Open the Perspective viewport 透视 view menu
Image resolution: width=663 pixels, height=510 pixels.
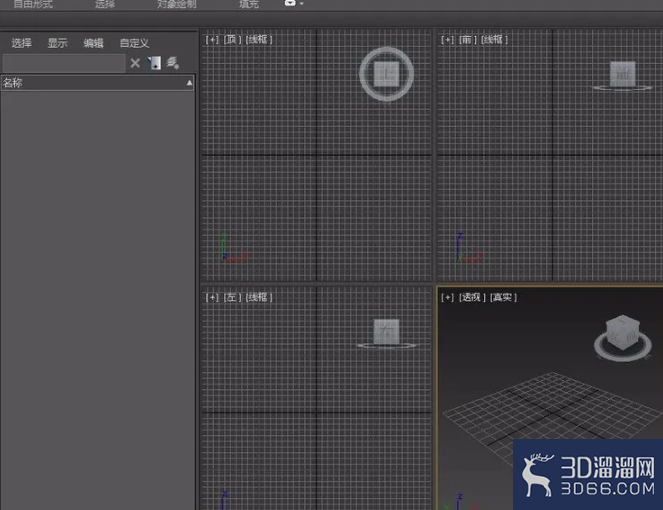[x=471, y=297]
